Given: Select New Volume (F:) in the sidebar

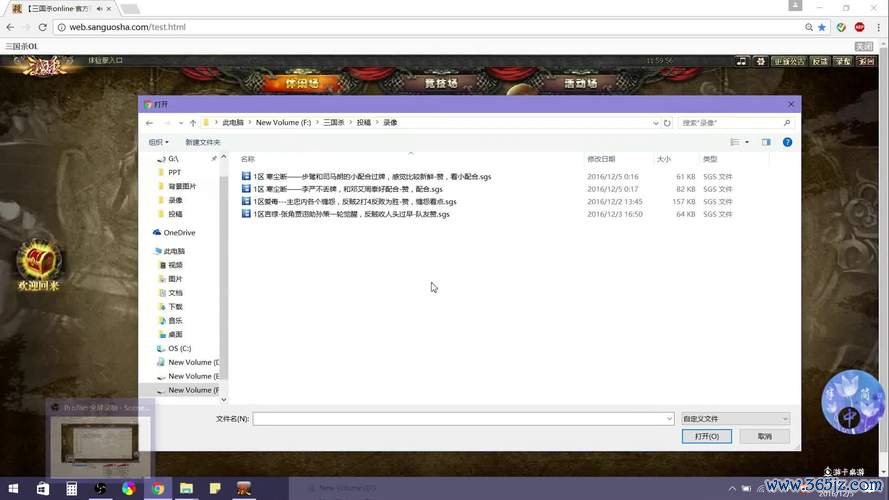Looking at the screenshot, I should coord(187,390).
